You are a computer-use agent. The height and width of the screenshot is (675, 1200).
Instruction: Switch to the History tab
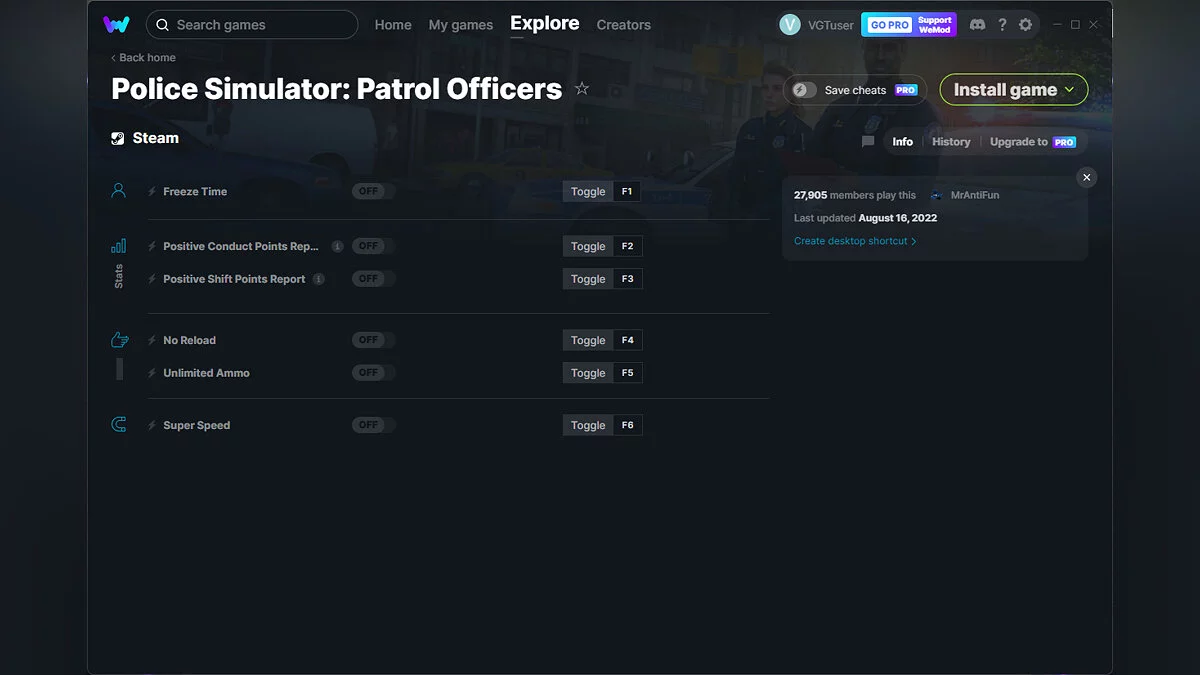[950, 141]
